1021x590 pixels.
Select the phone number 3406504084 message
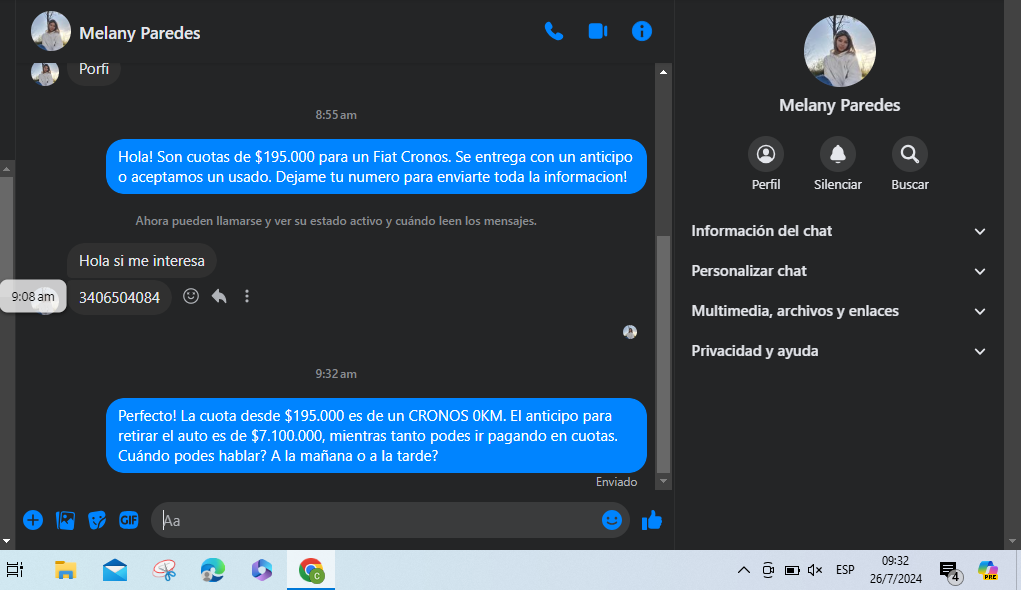(119, 298)
